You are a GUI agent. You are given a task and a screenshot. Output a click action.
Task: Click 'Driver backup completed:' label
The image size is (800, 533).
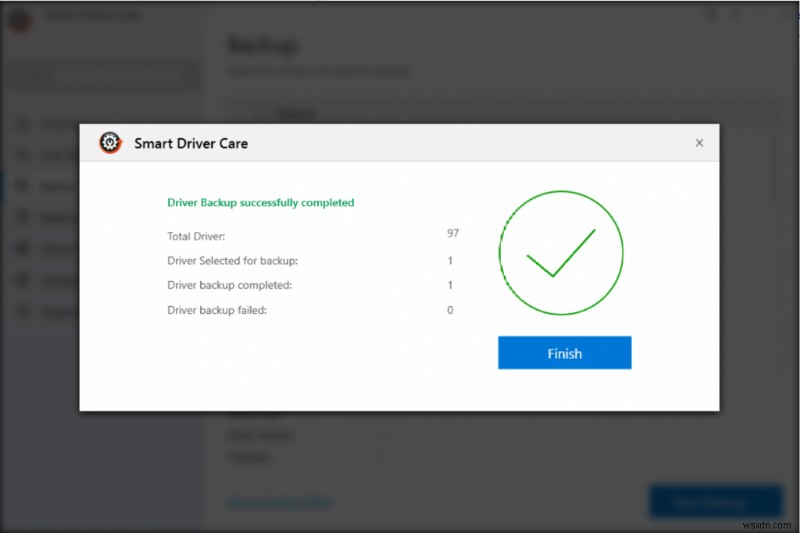point(229,285)
